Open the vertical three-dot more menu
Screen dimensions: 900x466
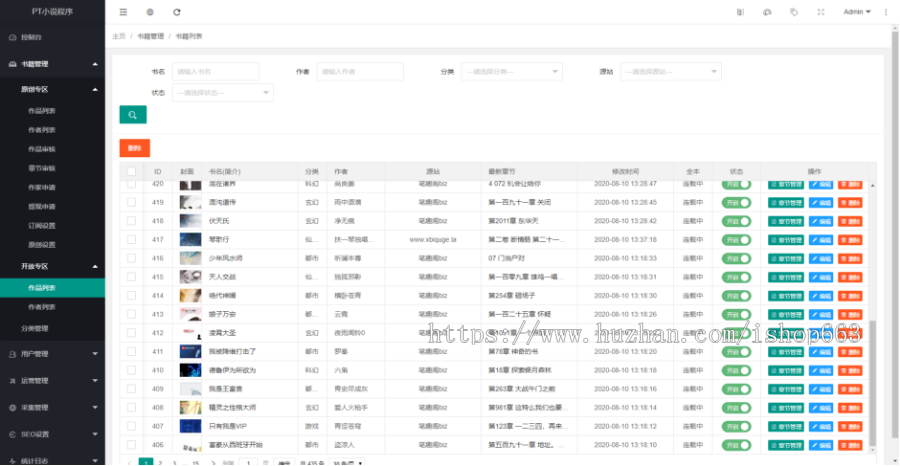885,12
